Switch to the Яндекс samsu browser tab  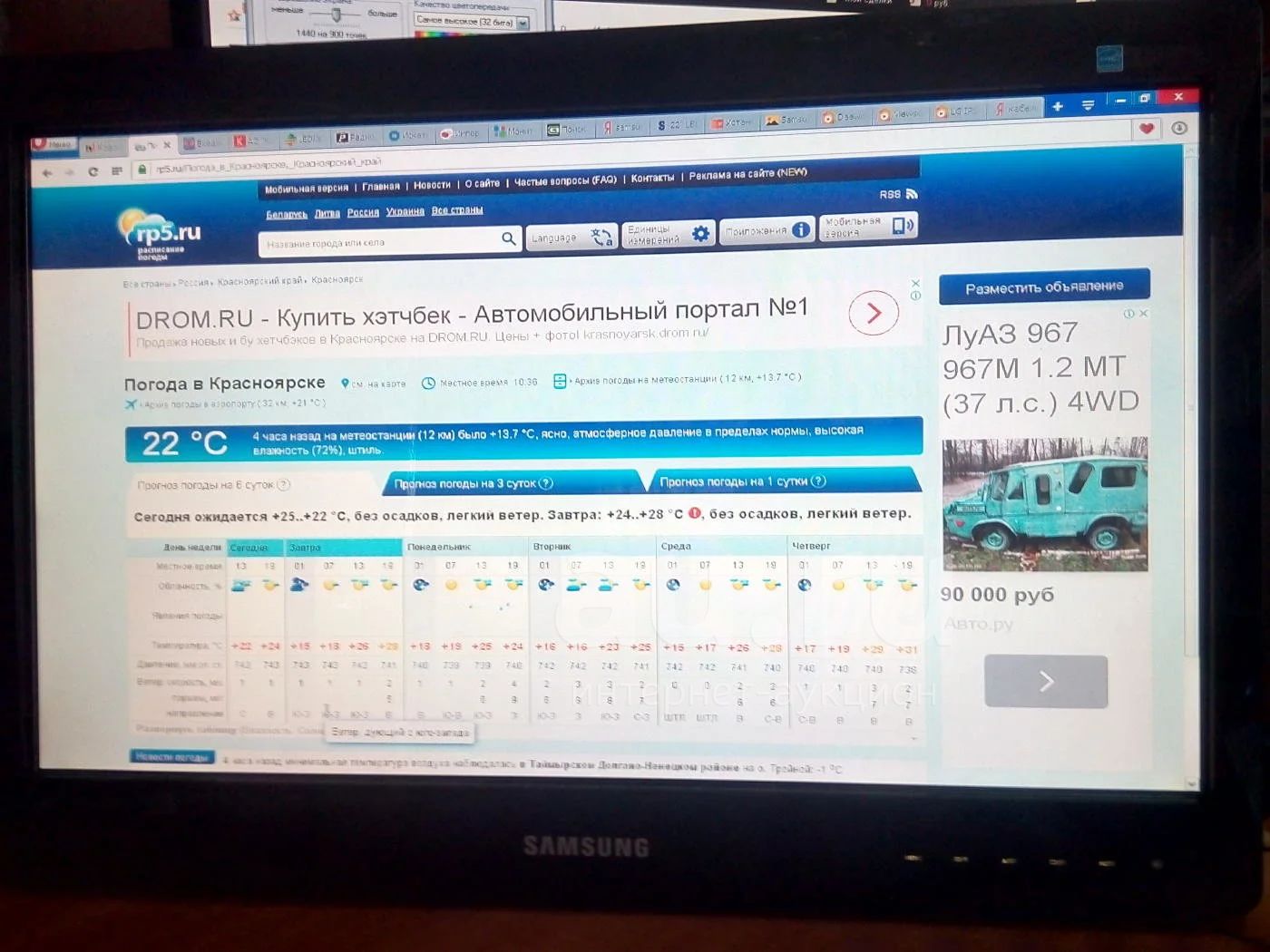click(622, 128)
